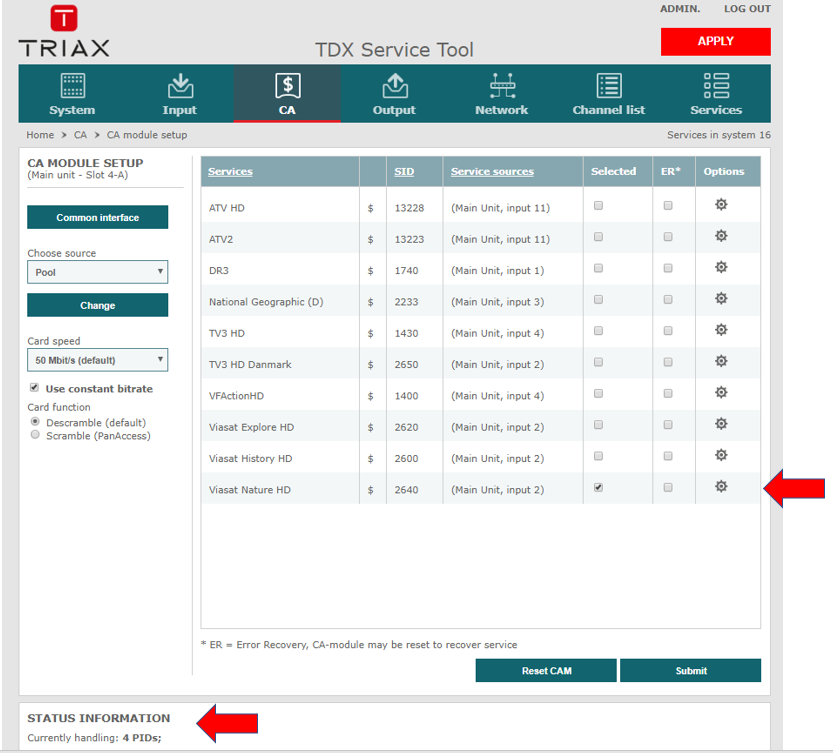Click the TRIAX logo
Image resolution: width=833 pixels, height=753 pixels.
coord(64,31)
